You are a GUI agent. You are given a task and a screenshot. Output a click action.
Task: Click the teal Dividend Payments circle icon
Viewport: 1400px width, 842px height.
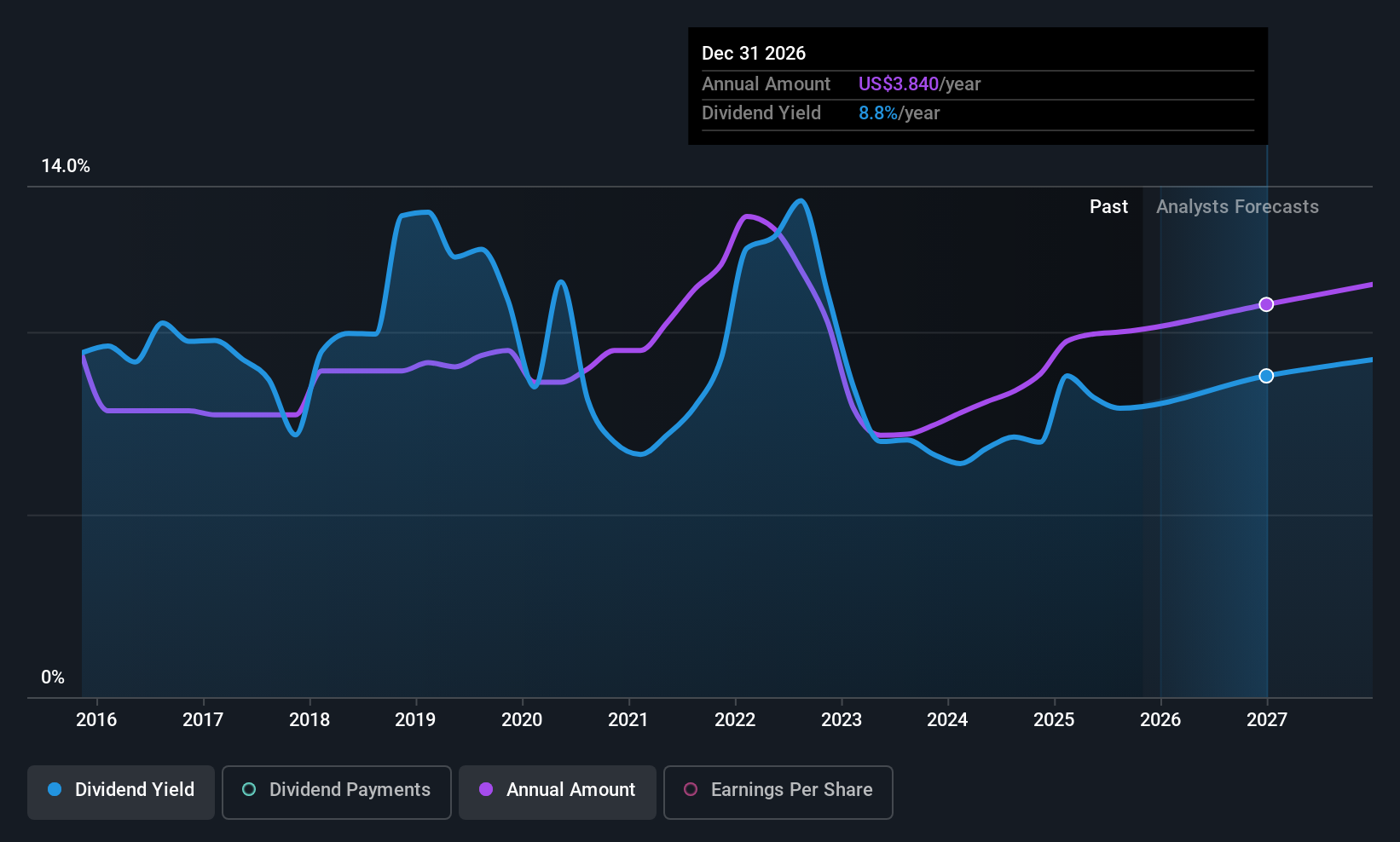tap(249, 789)
